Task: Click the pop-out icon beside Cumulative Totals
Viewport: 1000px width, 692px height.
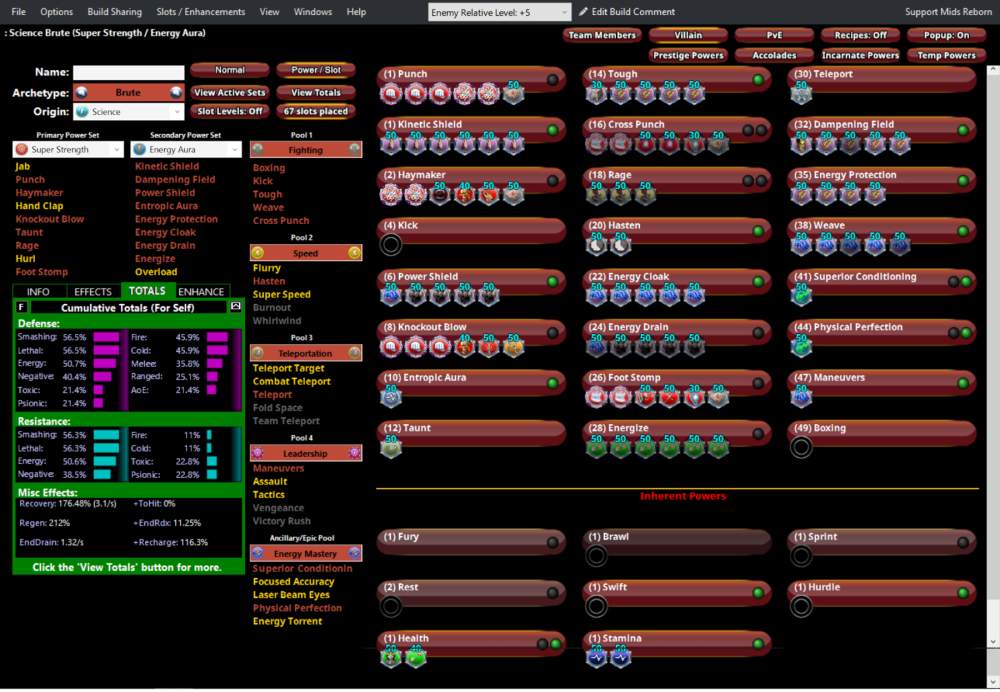Action: click(236, 307)
